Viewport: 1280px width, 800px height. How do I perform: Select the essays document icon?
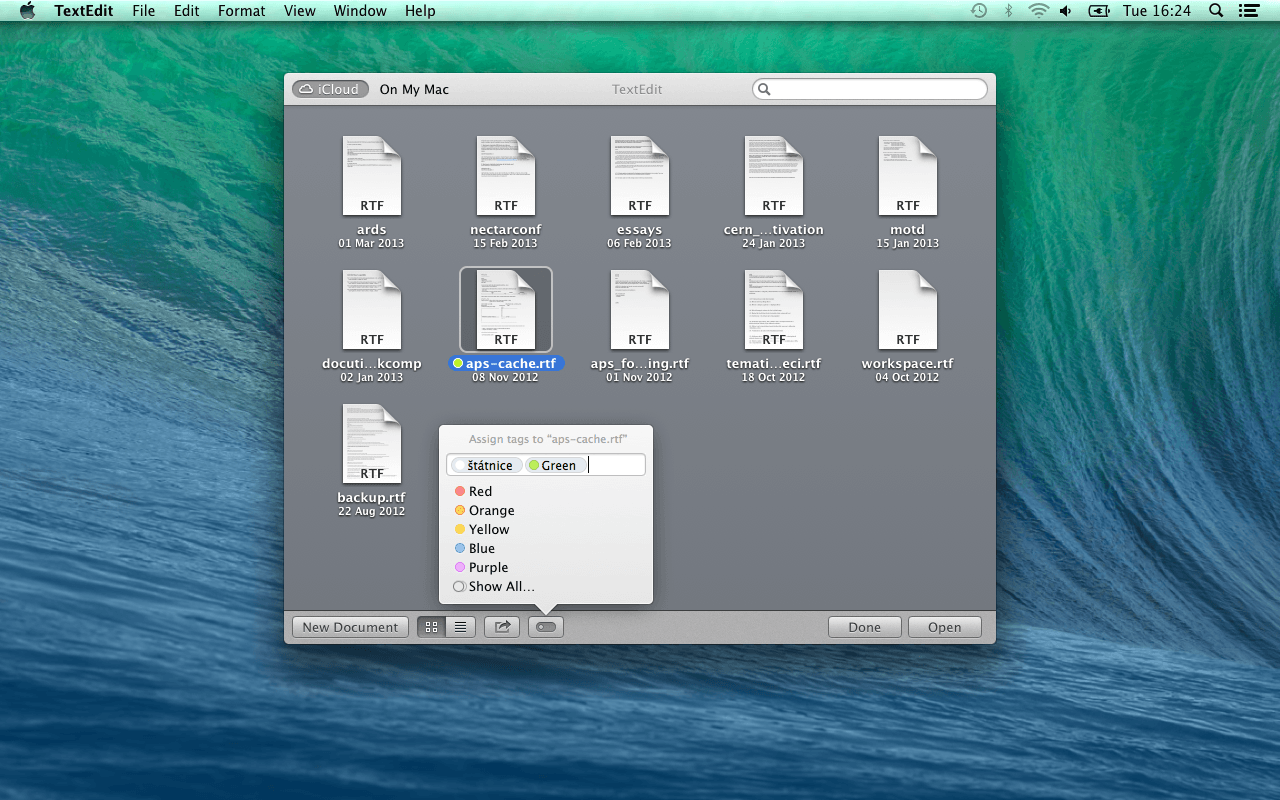[x=640, y=176]
